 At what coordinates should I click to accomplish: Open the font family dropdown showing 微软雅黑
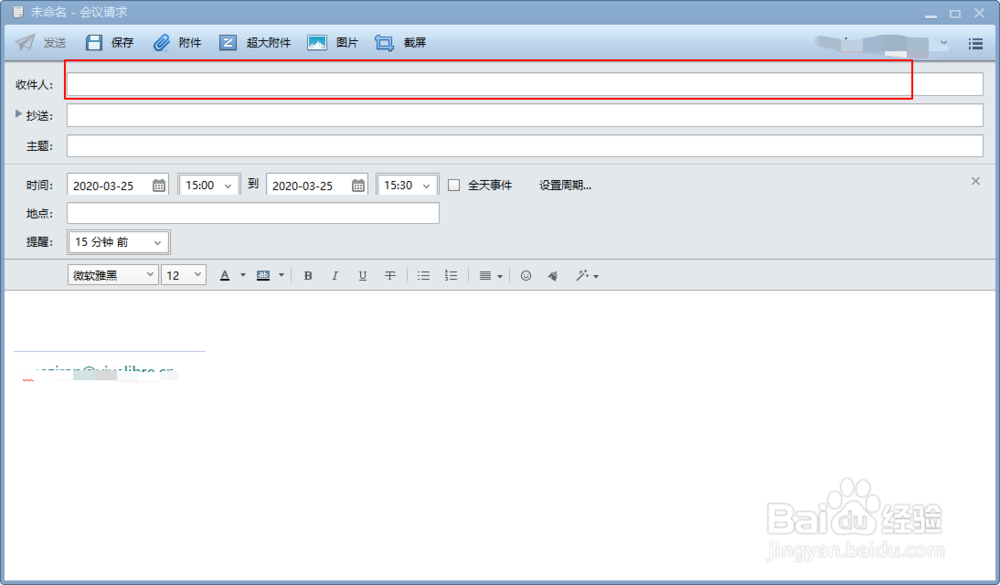pyautogui.click(x=111, y=274)
